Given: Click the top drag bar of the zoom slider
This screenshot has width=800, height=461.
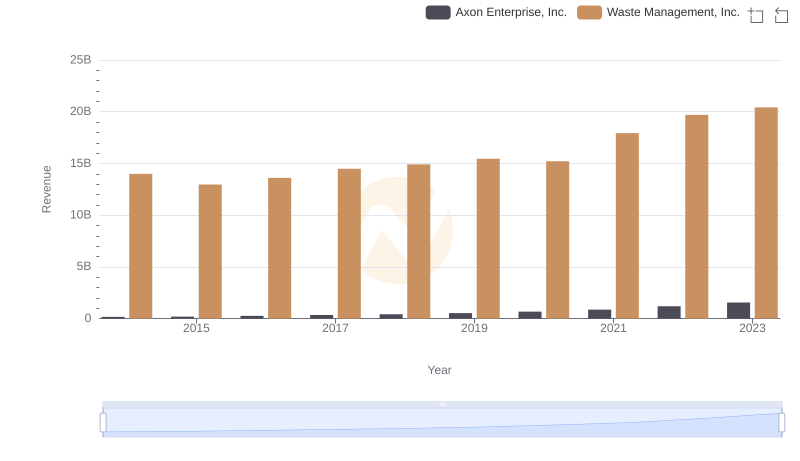Looking at the screenshot, I should click(442, 404).
